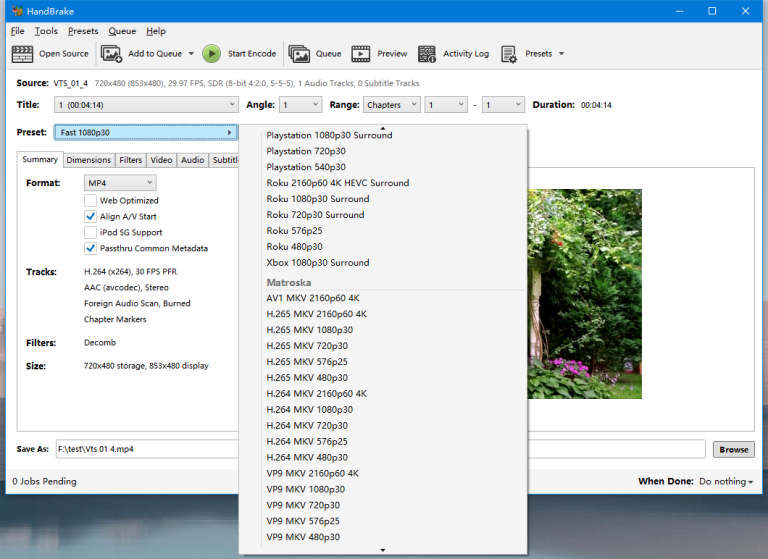
Task: Click the Save As path field
Action: 380,449
